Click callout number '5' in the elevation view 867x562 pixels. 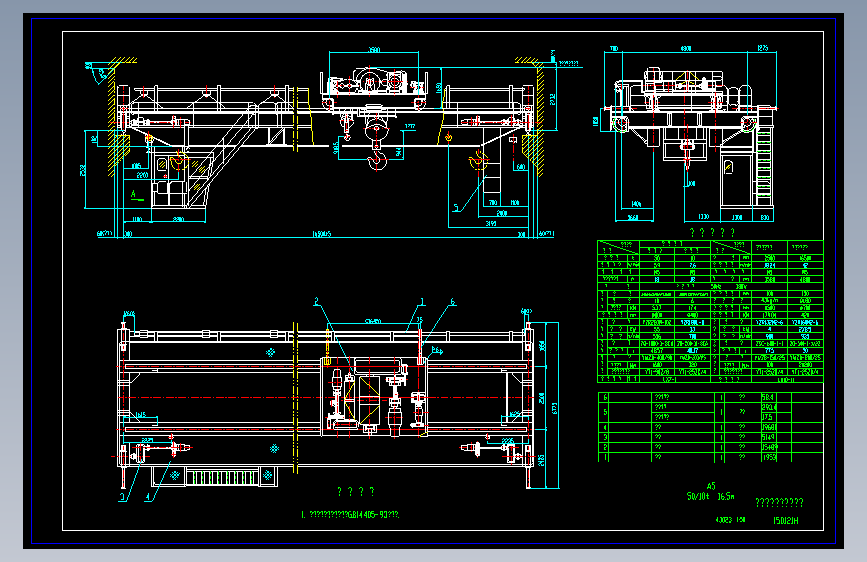(456, 208)
